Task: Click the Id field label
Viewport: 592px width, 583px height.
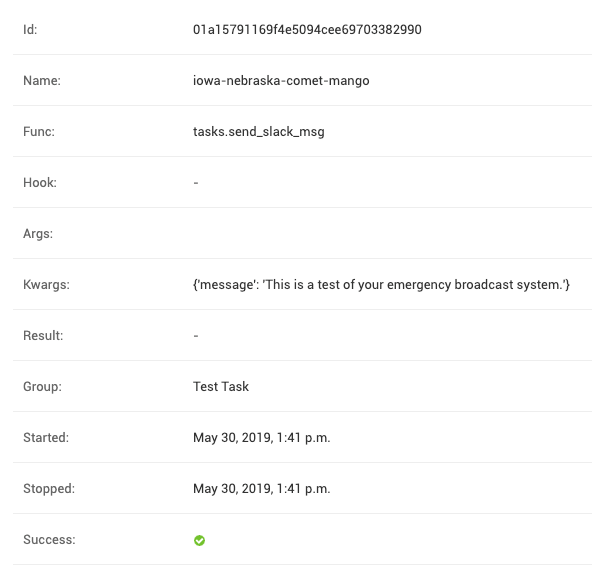Action: point(30,29)
